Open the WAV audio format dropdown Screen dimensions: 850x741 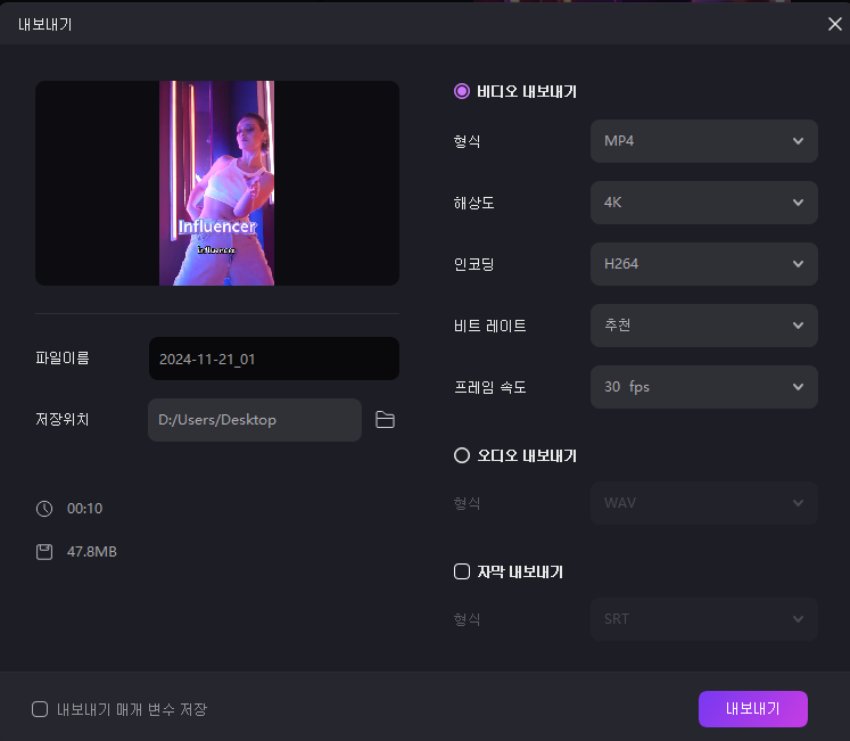tap(703, 503)
